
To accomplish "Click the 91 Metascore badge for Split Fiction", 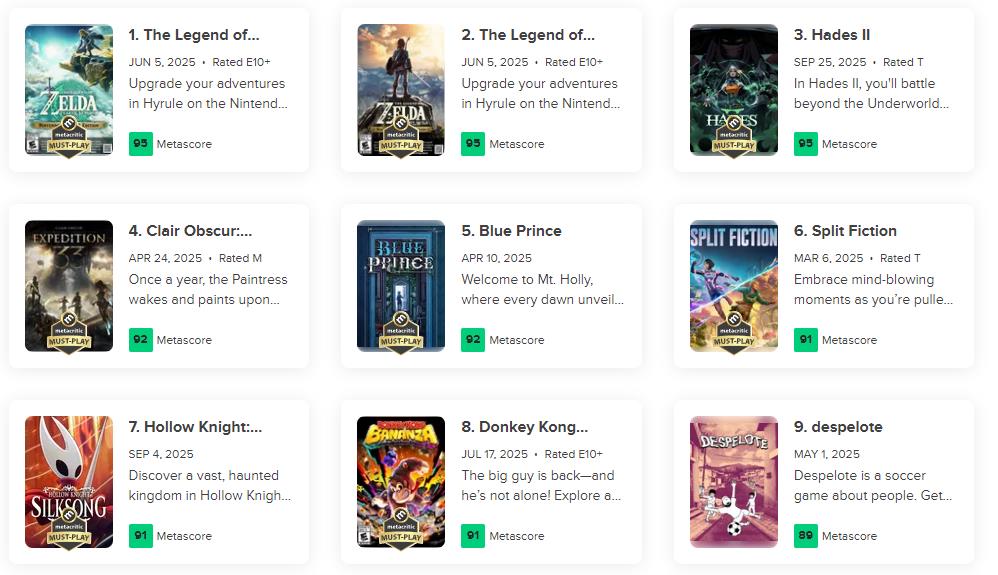I will pos(805,340).
